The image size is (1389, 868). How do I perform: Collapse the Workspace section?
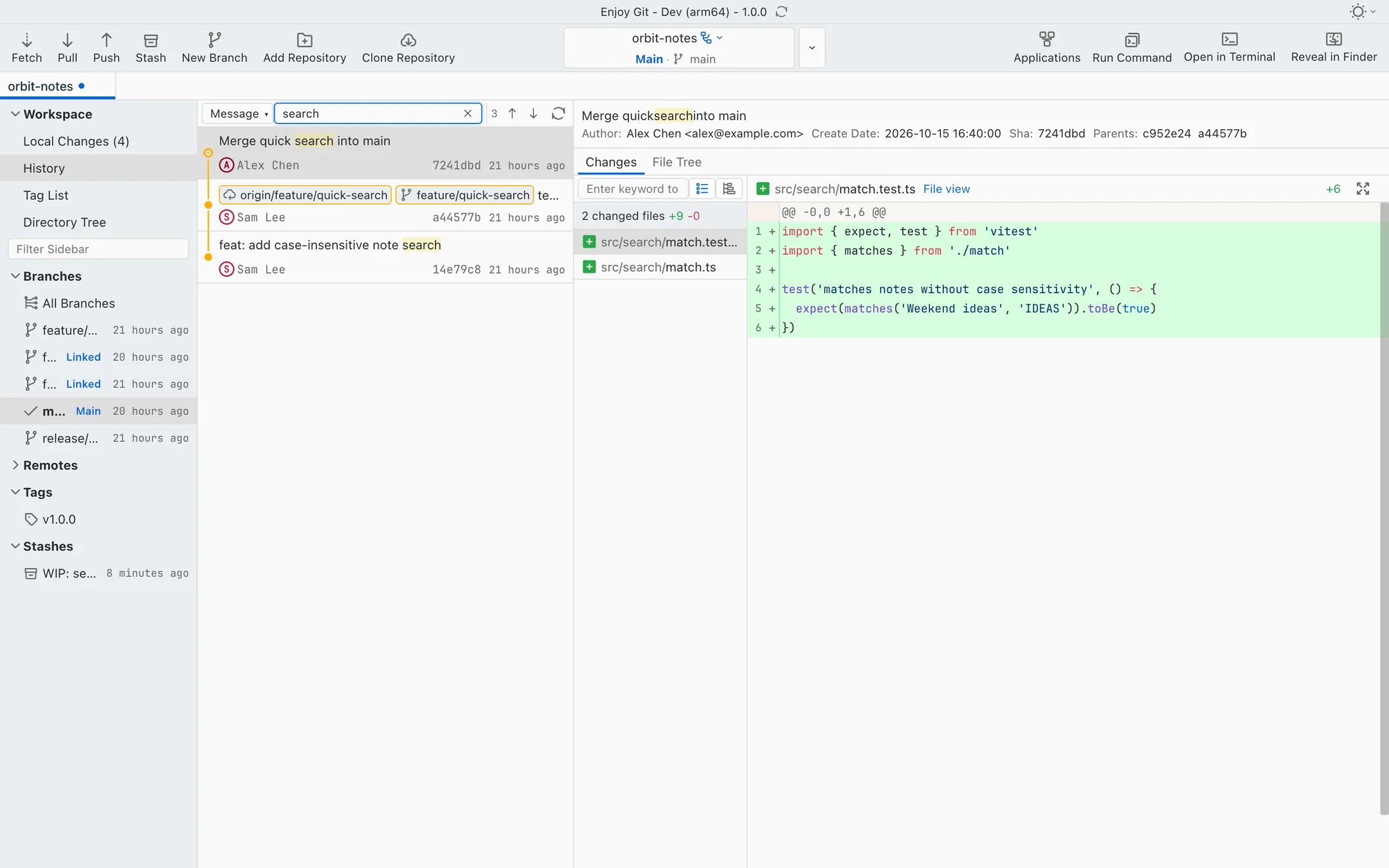tap(15, 114)
